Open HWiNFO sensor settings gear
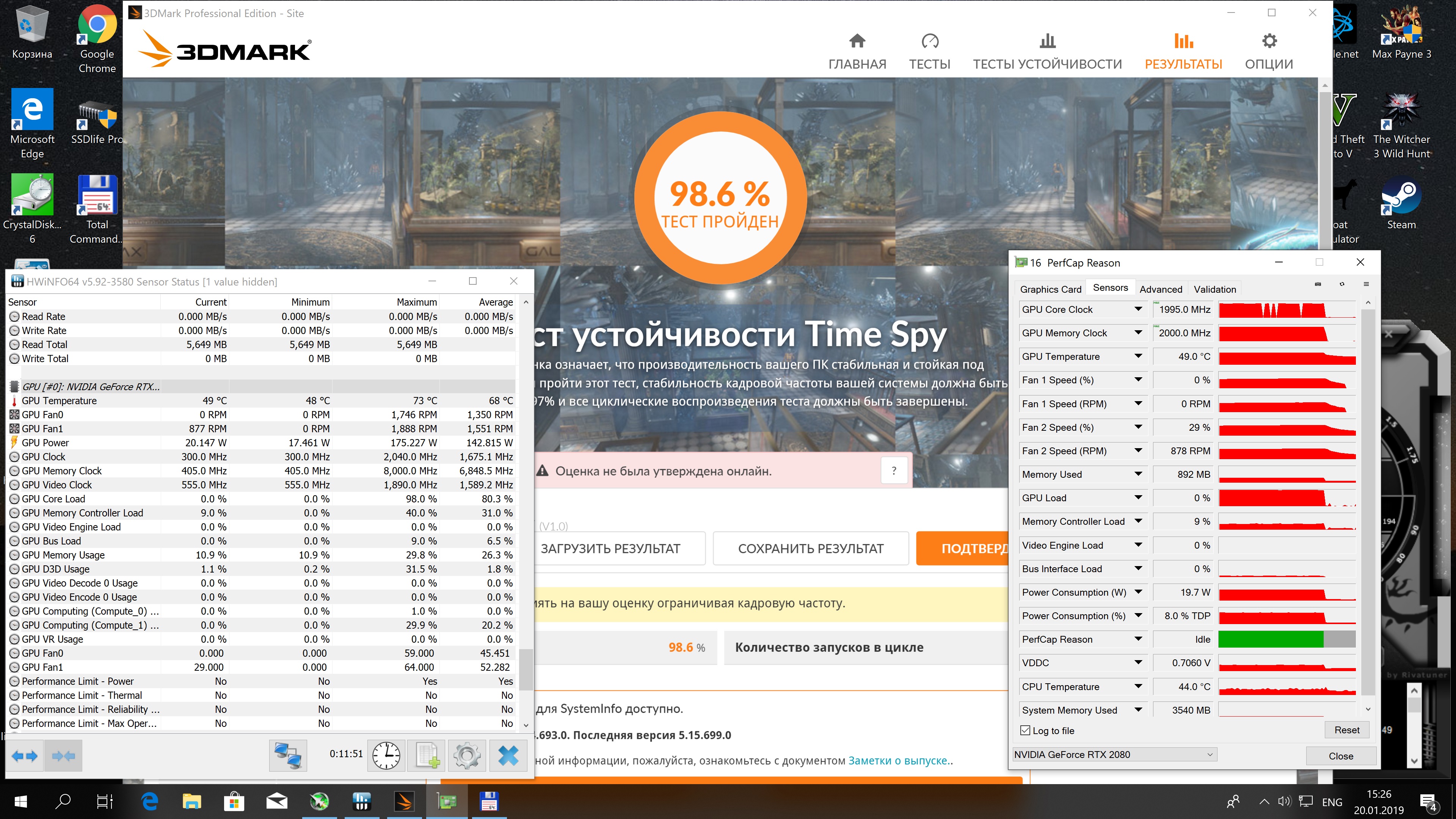Screen dimensions: 1456x819 (467, 755)
